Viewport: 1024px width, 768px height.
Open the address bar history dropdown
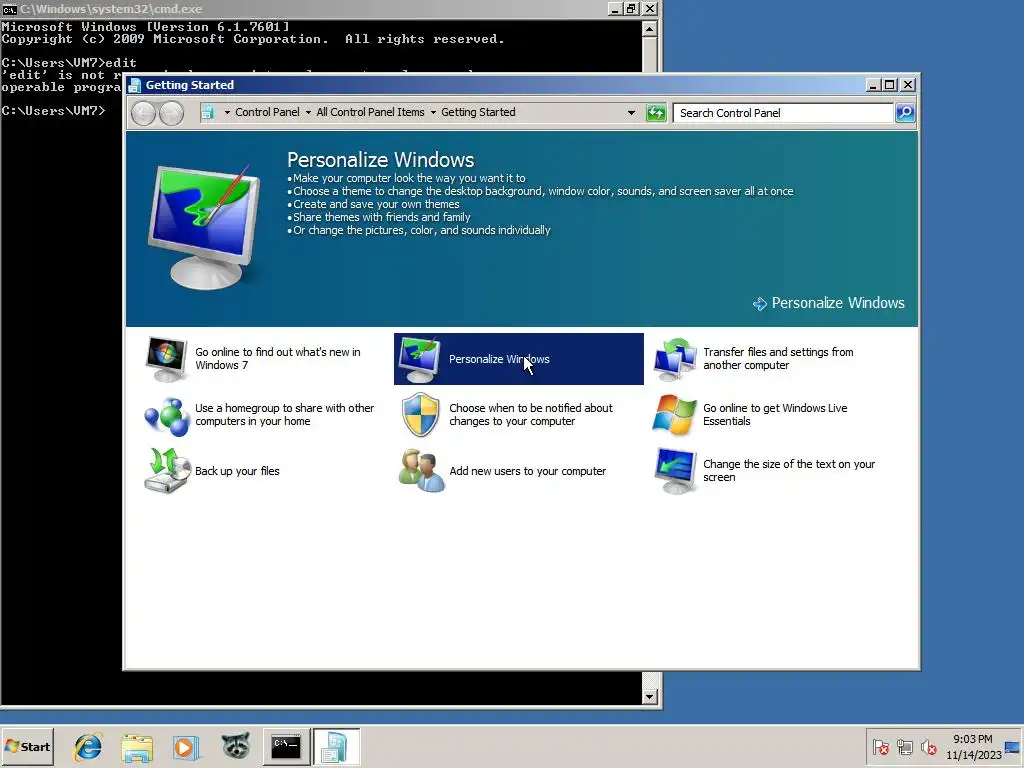631,112
